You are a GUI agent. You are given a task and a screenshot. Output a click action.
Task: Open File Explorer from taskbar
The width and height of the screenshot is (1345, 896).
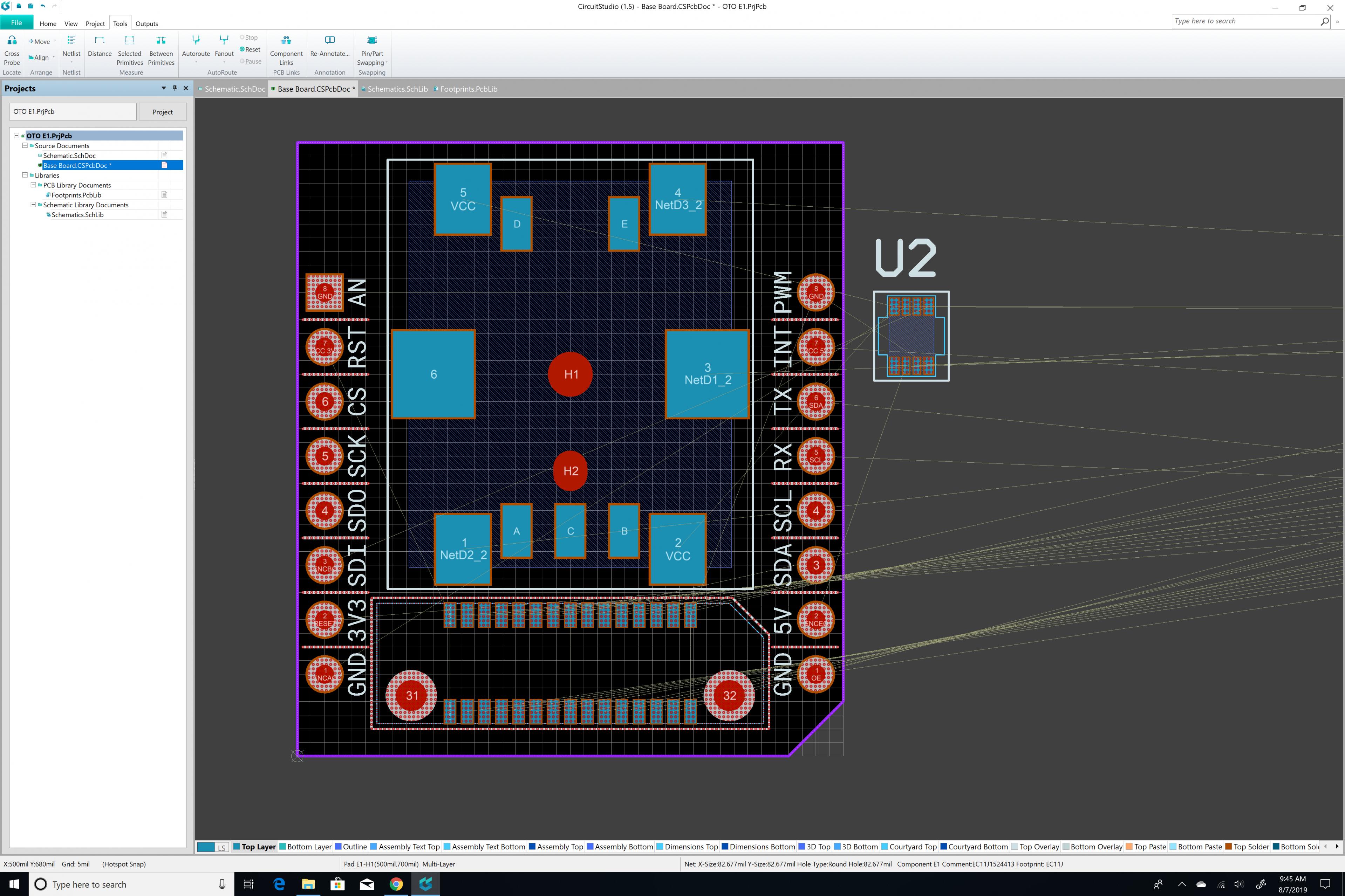coord(308,884)
